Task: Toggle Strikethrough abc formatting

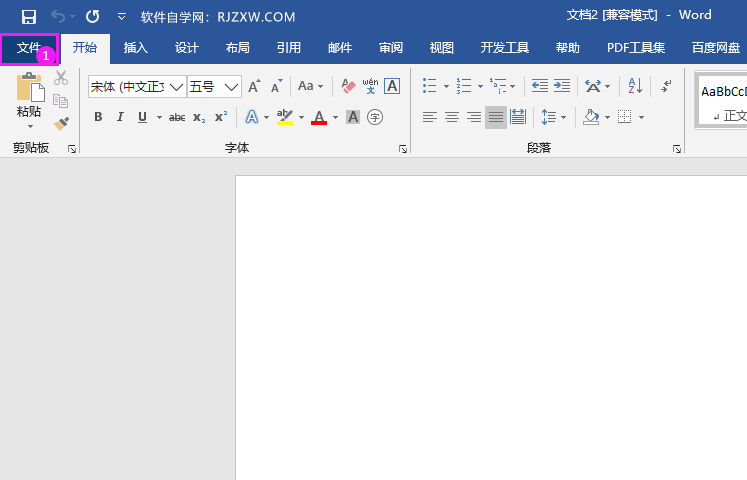Action: click(x=177, y=117)
